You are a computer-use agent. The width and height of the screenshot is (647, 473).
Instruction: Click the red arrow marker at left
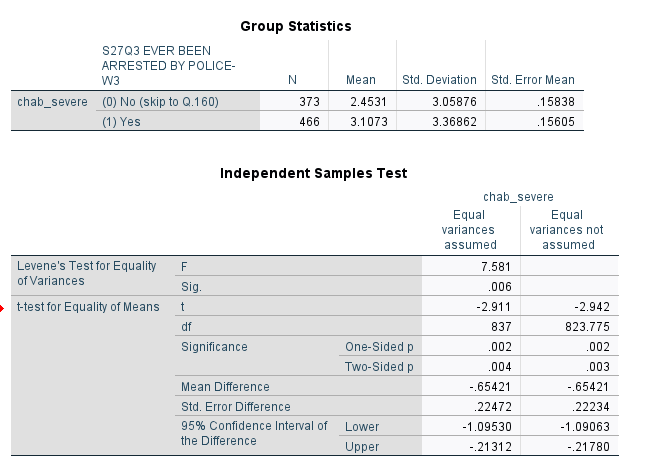pyautogui.click(x=2, y=308)
